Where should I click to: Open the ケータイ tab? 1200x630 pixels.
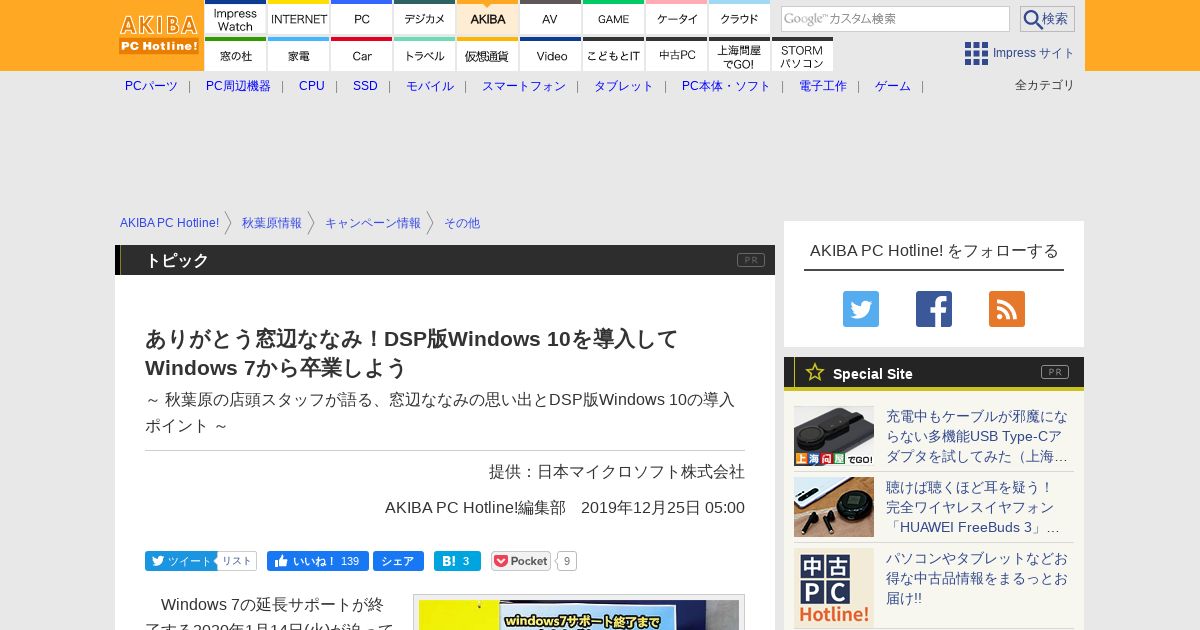pos(677,18)
